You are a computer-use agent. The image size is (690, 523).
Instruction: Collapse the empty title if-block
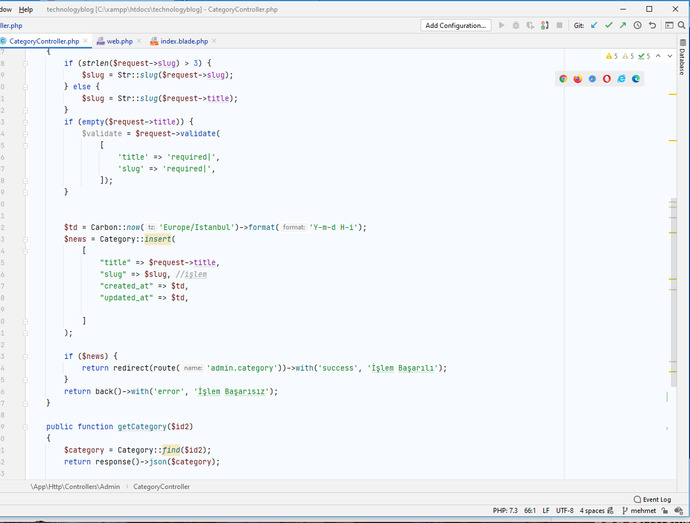(x=25, y=122)
